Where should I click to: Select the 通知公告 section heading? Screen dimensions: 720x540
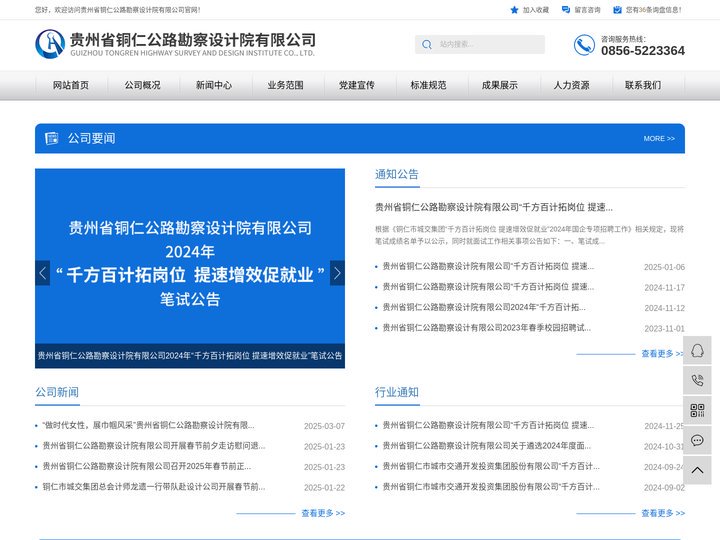[x=397, y=174]
